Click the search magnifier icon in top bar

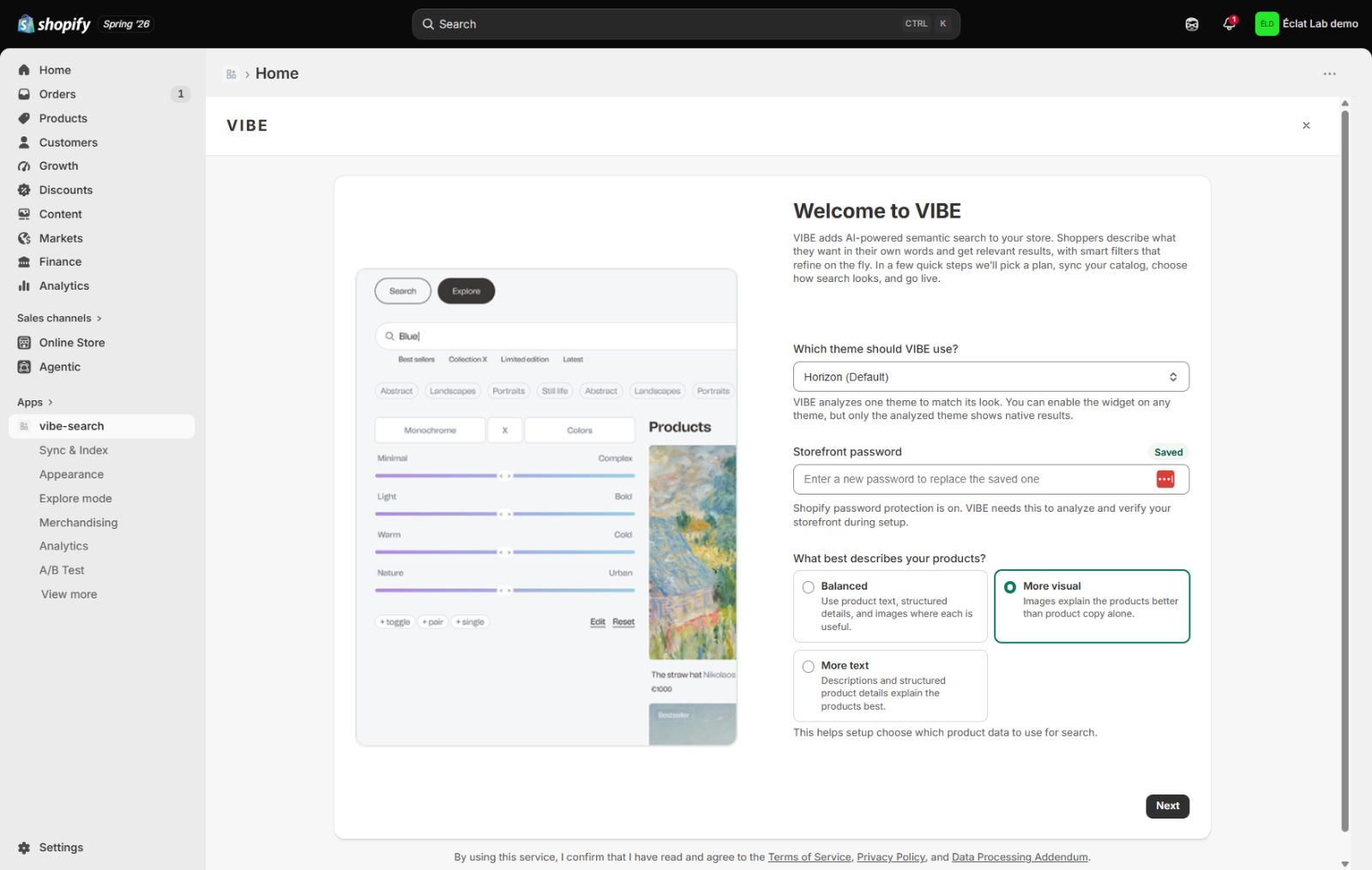click(x=428, y=24)
